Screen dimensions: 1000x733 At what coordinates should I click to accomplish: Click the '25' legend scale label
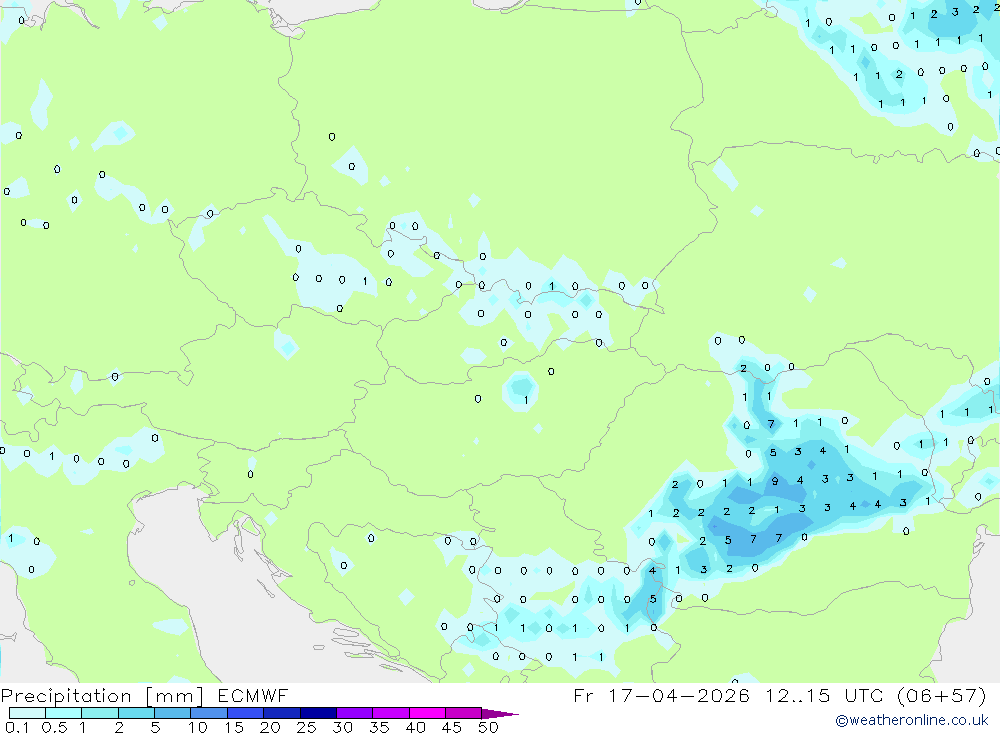[x=307, y=727]
